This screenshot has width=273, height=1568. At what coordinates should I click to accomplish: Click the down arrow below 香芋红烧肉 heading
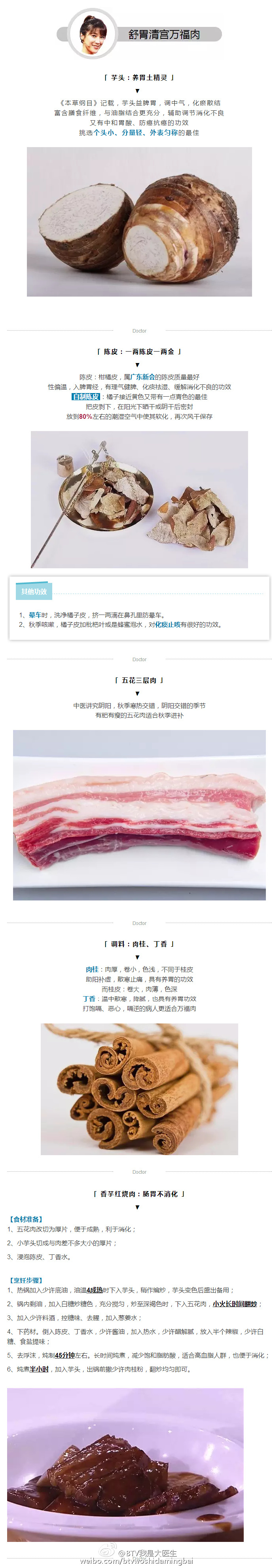point(137,1207)
